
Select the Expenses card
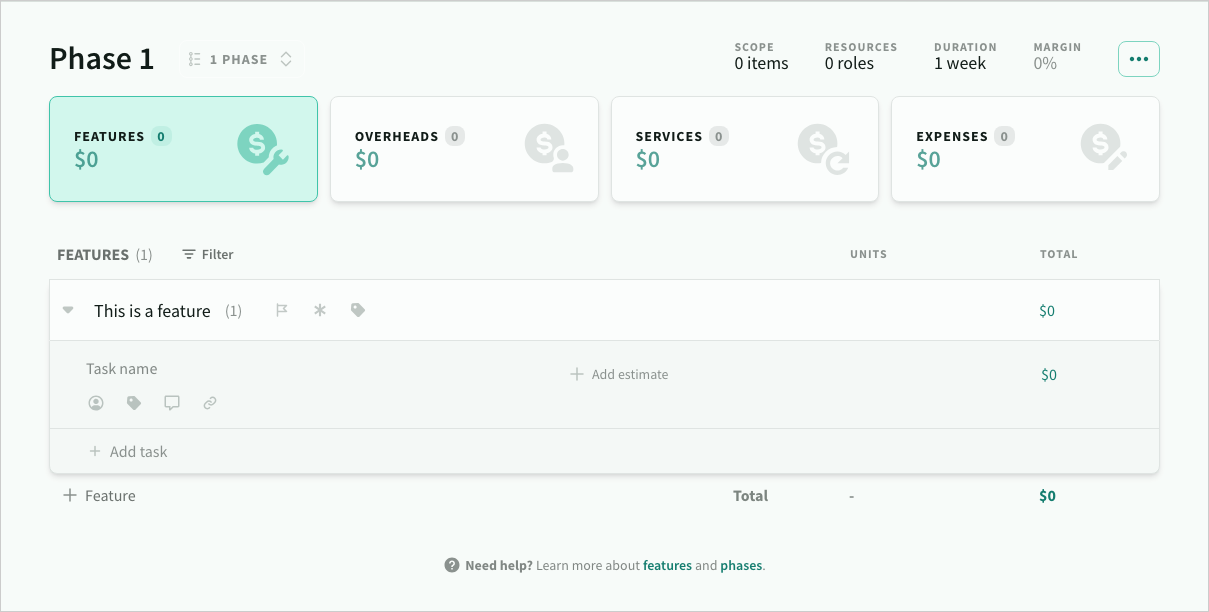[x=1025, y=148]
